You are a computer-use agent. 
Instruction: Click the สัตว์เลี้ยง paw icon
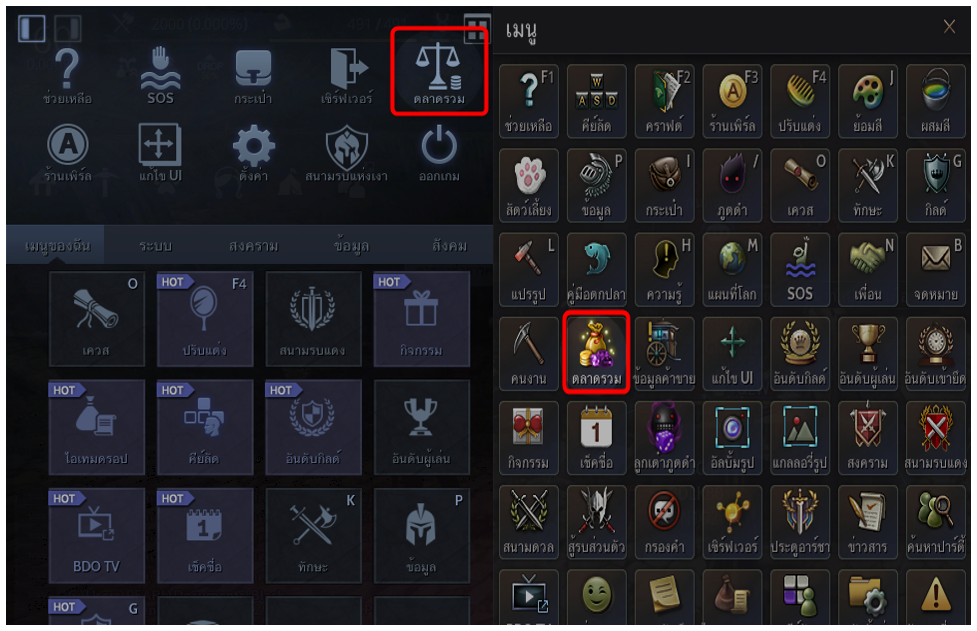[528, 185]
